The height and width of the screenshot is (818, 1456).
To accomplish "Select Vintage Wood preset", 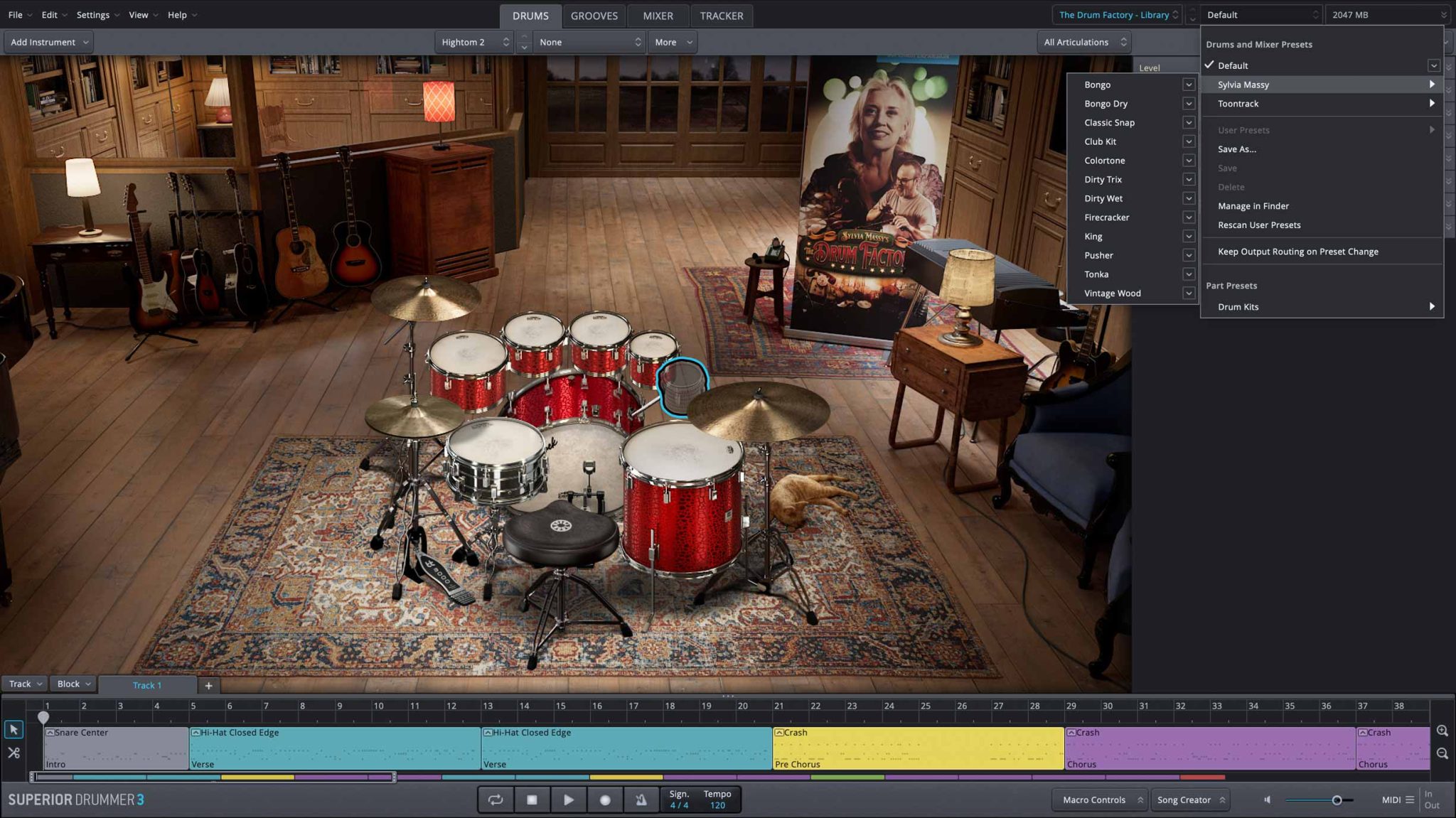I will 1112,293.
